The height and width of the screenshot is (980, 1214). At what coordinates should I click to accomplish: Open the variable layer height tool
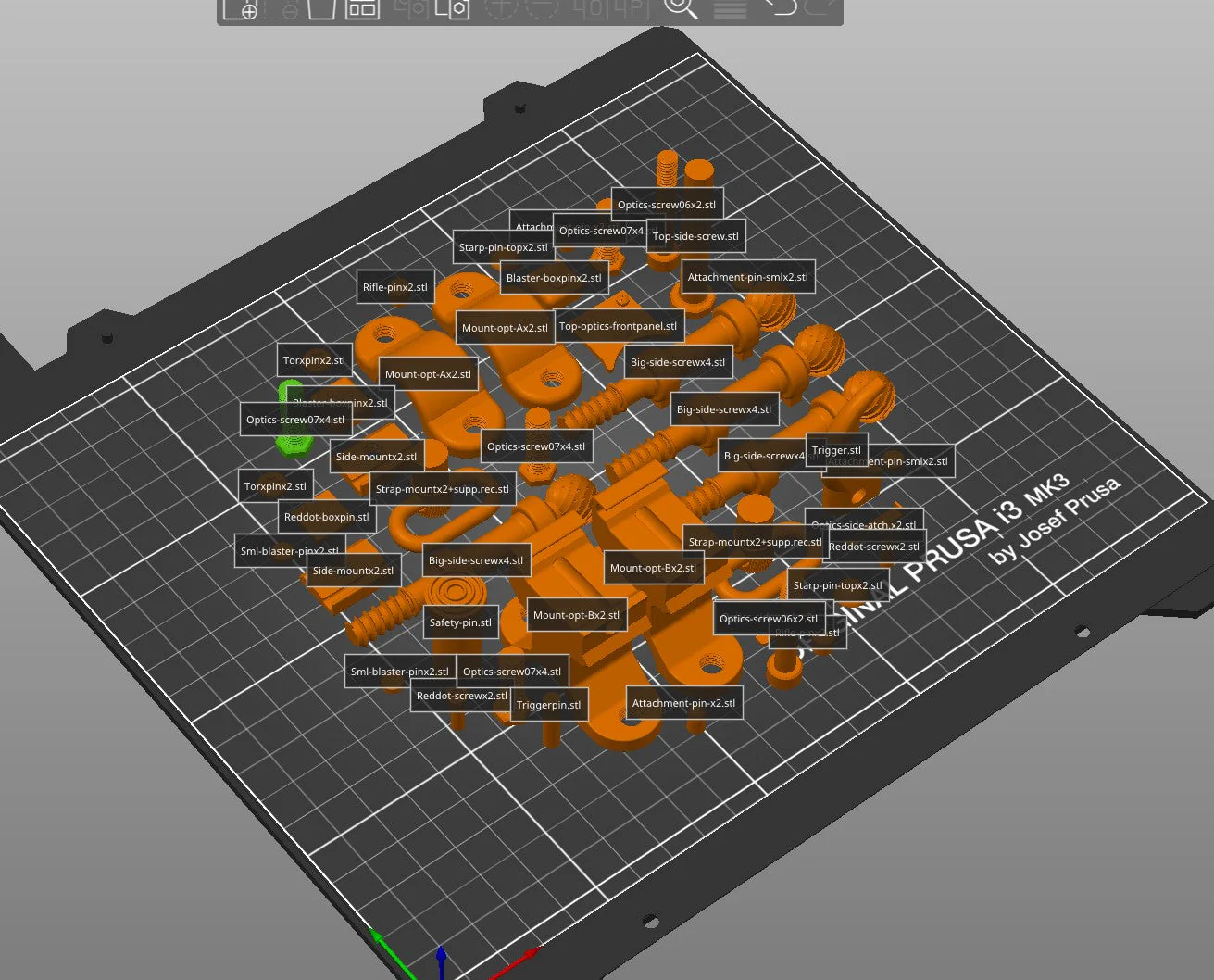pyautogui.click(x=730, y=9)
